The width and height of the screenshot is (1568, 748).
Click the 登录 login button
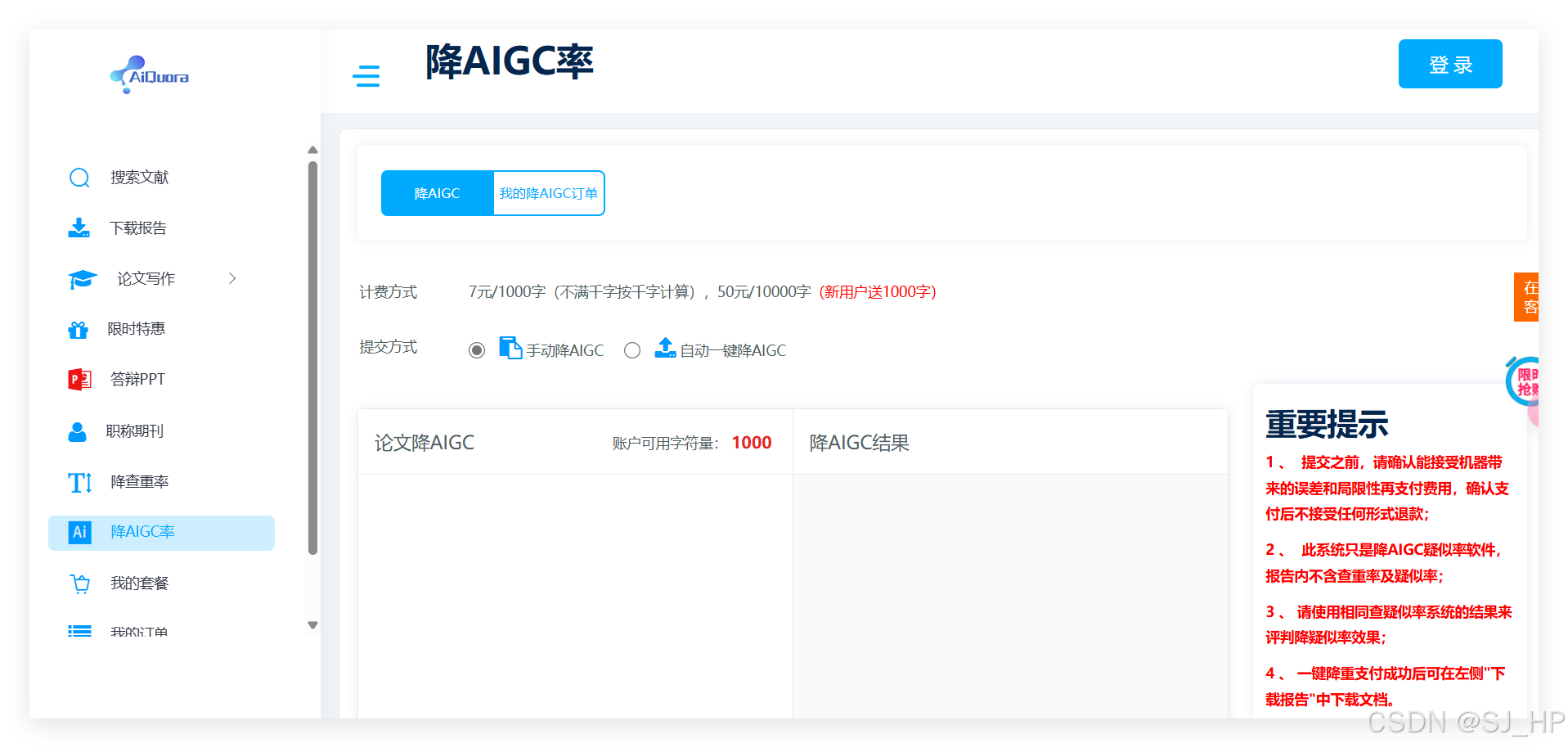tap(1449, 64)
